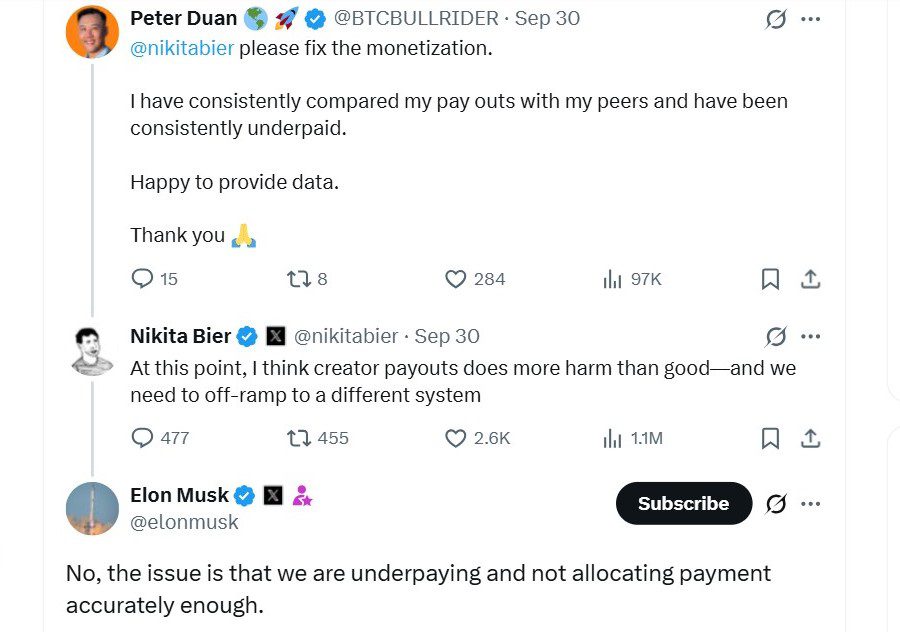
Task: Share Peter Duan's tweet
Action: 811,279
